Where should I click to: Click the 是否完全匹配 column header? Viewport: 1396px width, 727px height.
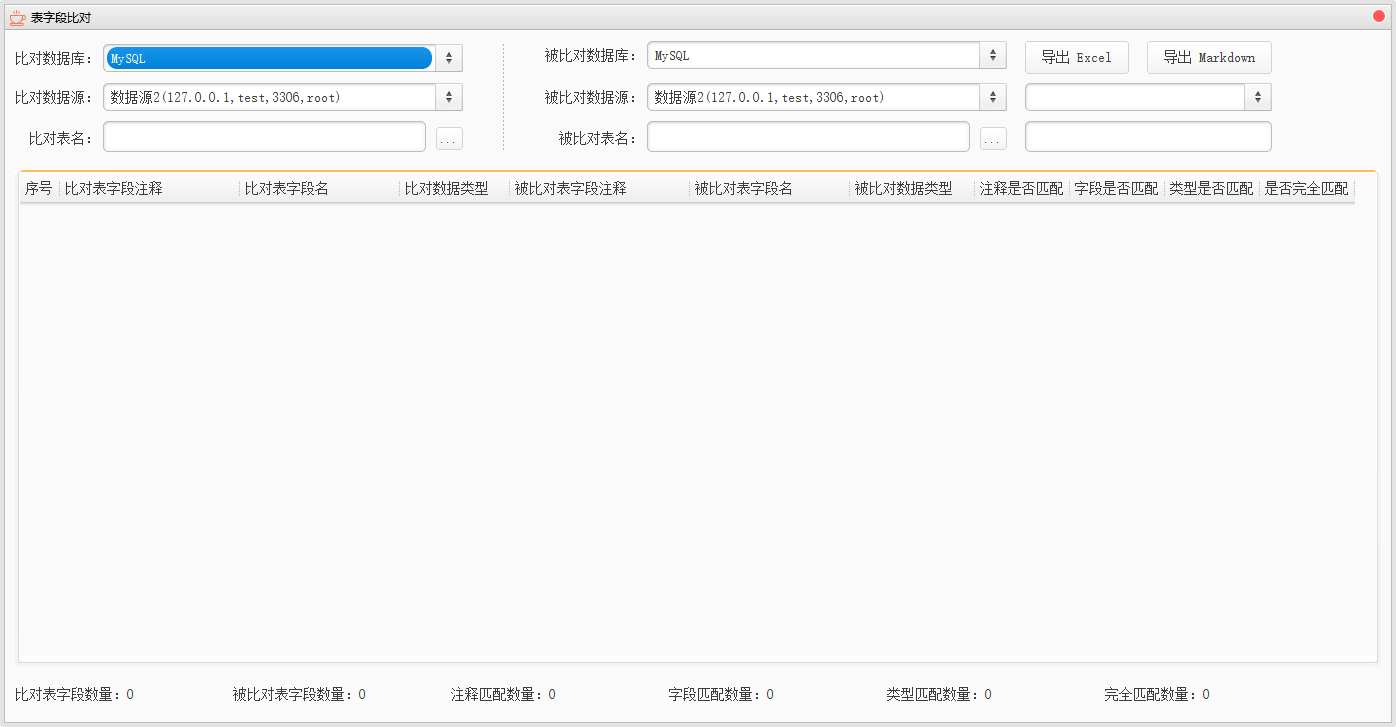click(1306, 188)
